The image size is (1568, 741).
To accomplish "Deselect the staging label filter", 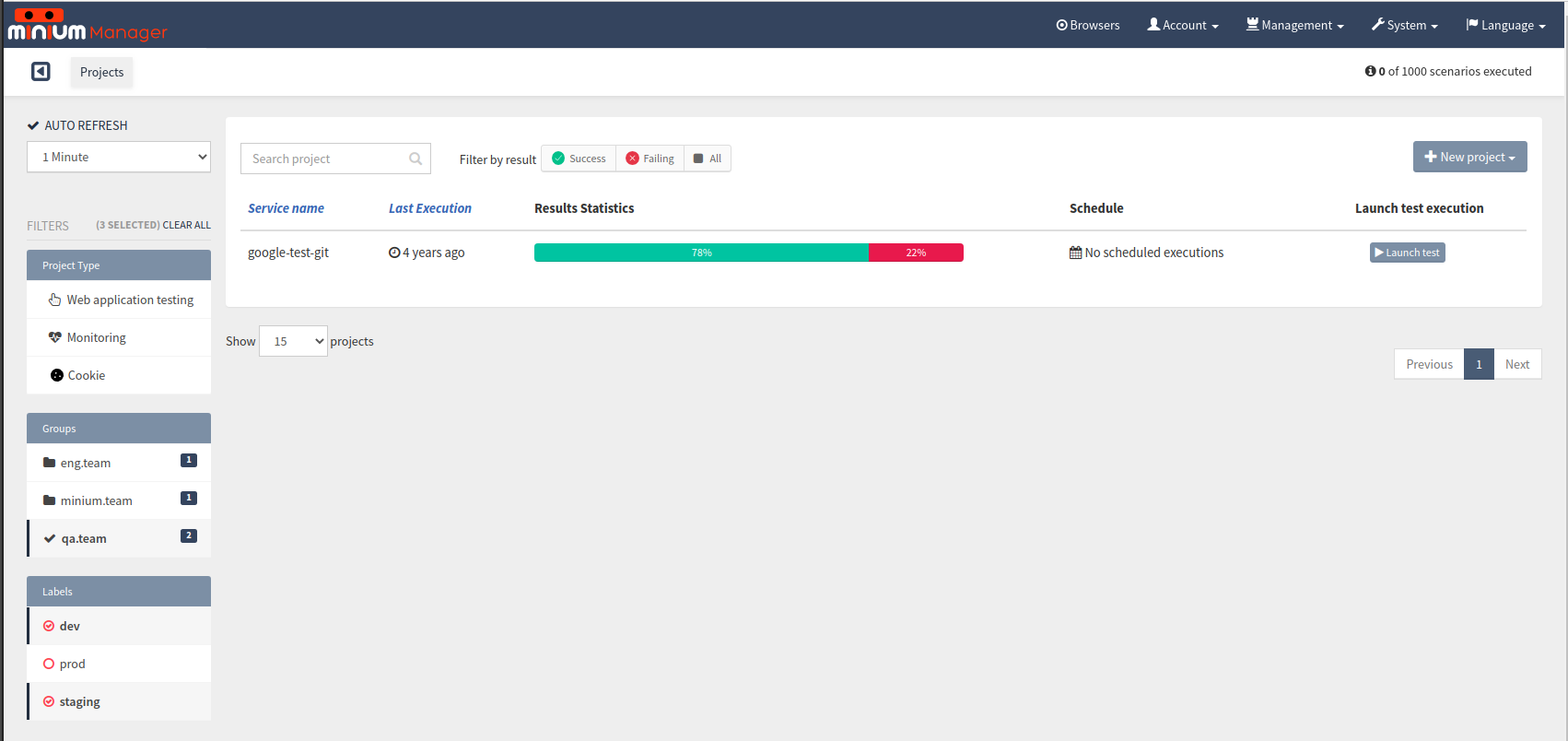I will (x=119, y=701).
